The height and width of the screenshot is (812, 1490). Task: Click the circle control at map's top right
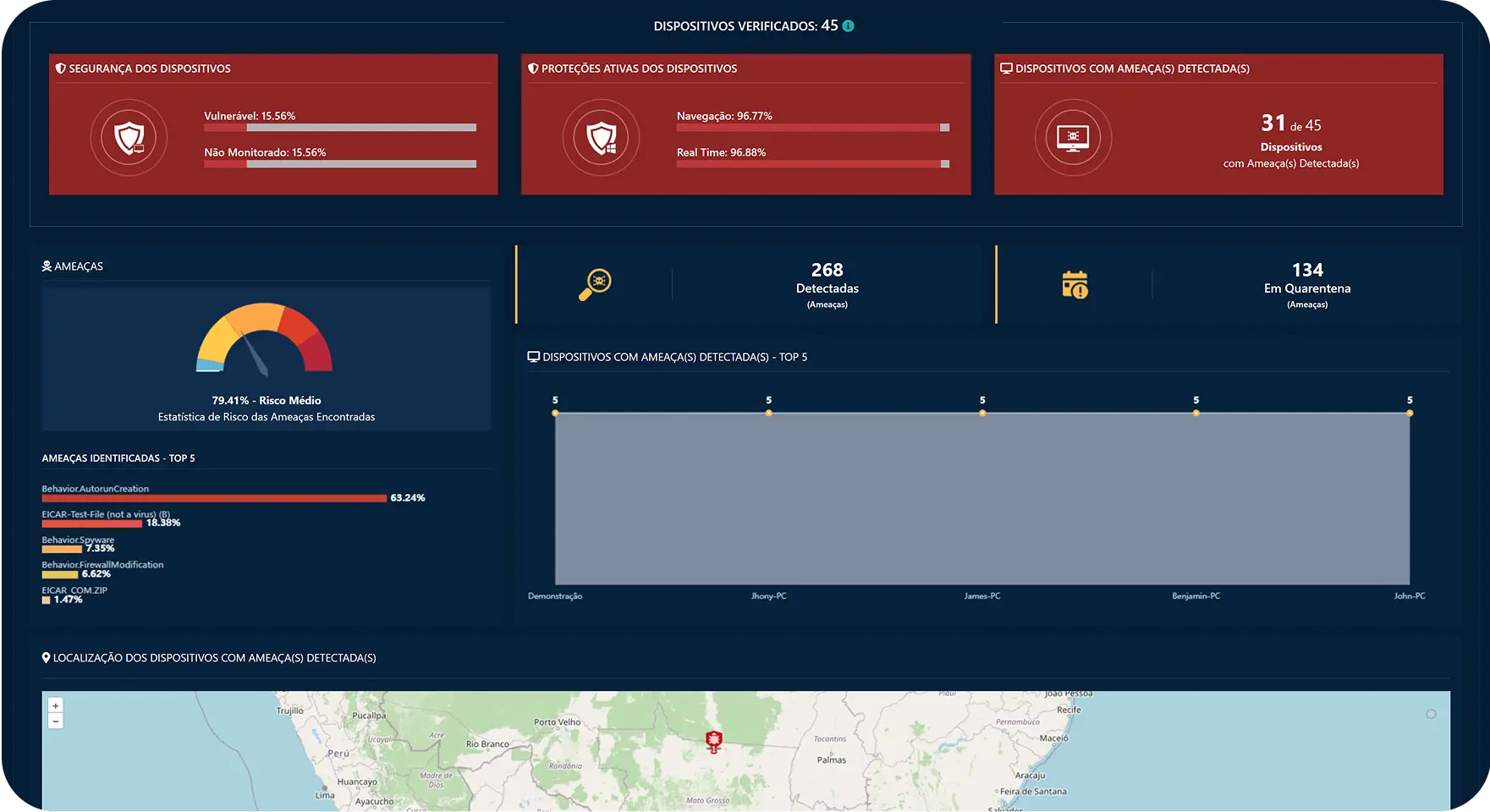1431,714
